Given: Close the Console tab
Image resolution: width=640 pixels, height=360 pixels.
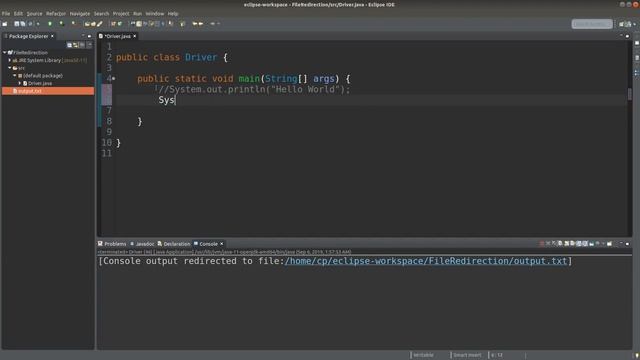Looking at the screenshot, I should [222, 244].
